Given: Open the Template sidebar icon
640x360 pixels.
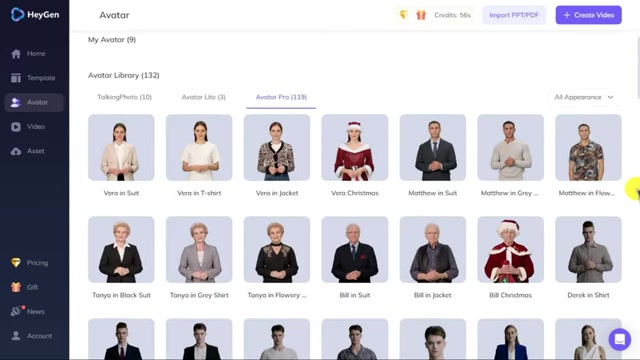Looking at the screenshot, I should (x=16, y=78).
